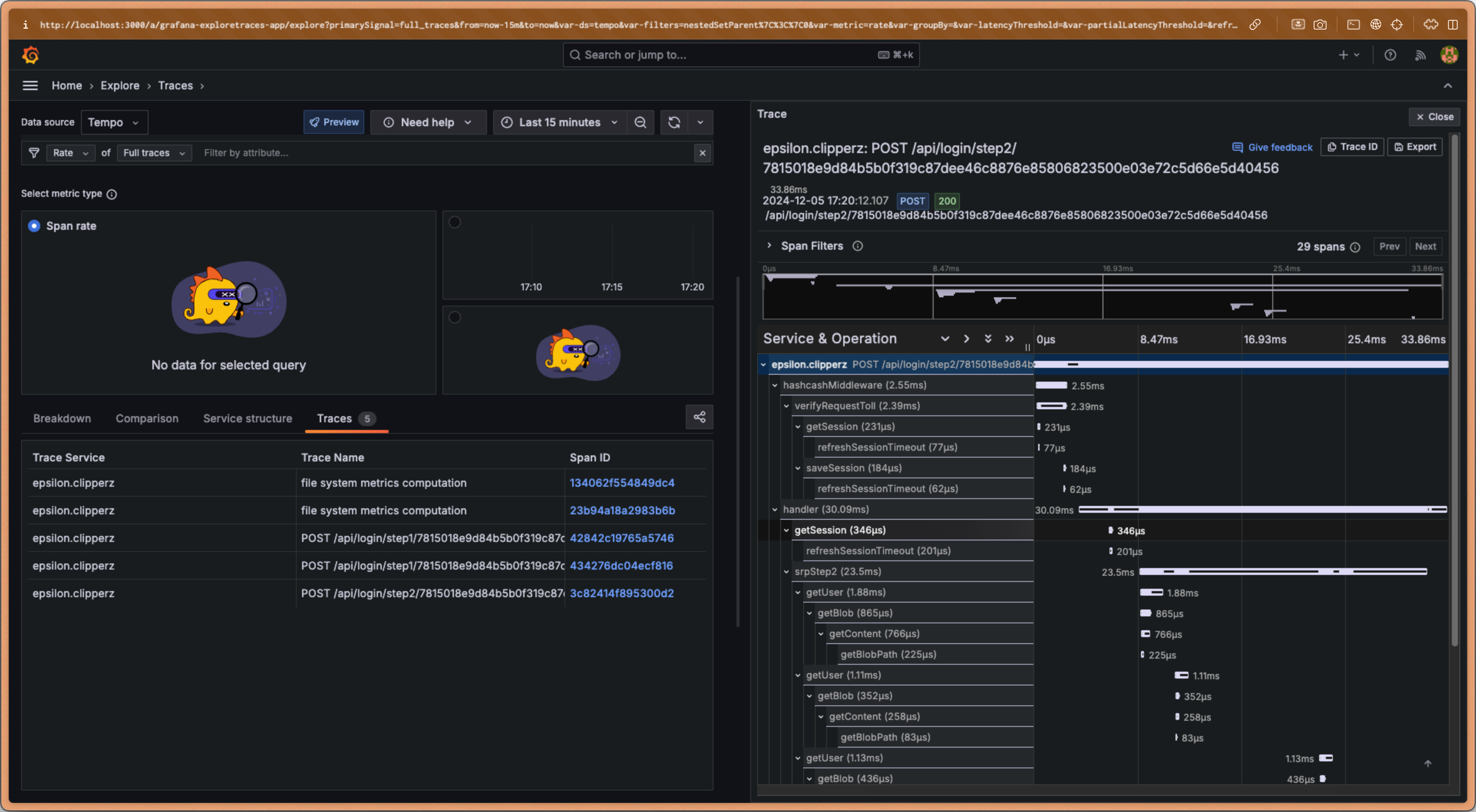Screen dimensions: 1476x812
Task: Clear filters with the X icon
Action: (702, 153)
